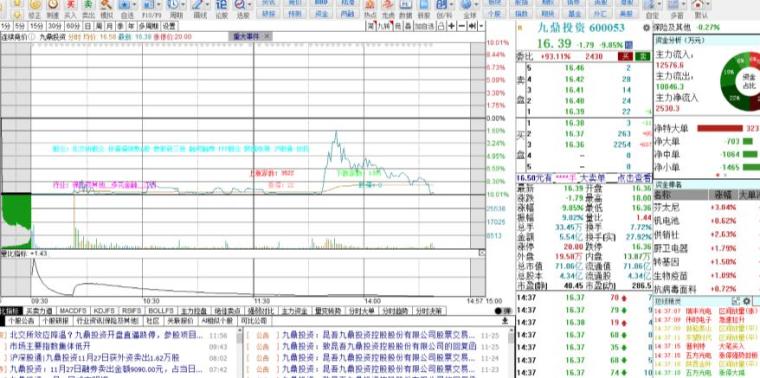The image size is (760, 378).
Task: Select the 个股研报 news tab
Action: (55, 321)
